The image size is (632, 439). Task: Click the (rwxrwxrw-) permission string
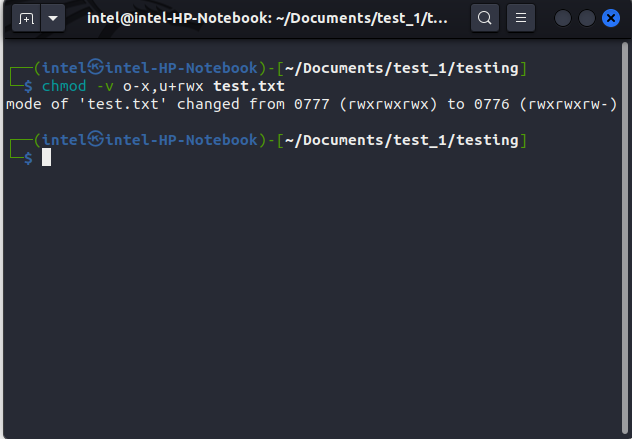pyautogui.click(x=570, y=104)
